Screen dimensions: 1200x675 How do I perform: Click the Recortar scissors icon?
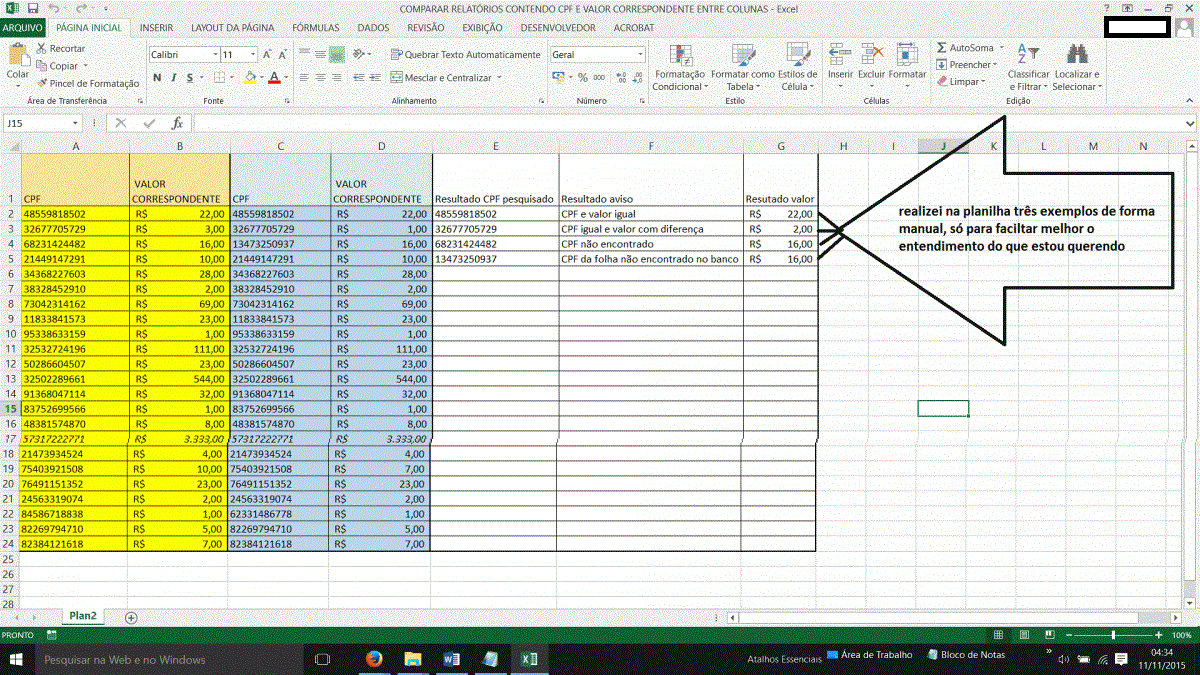(41, 48)
